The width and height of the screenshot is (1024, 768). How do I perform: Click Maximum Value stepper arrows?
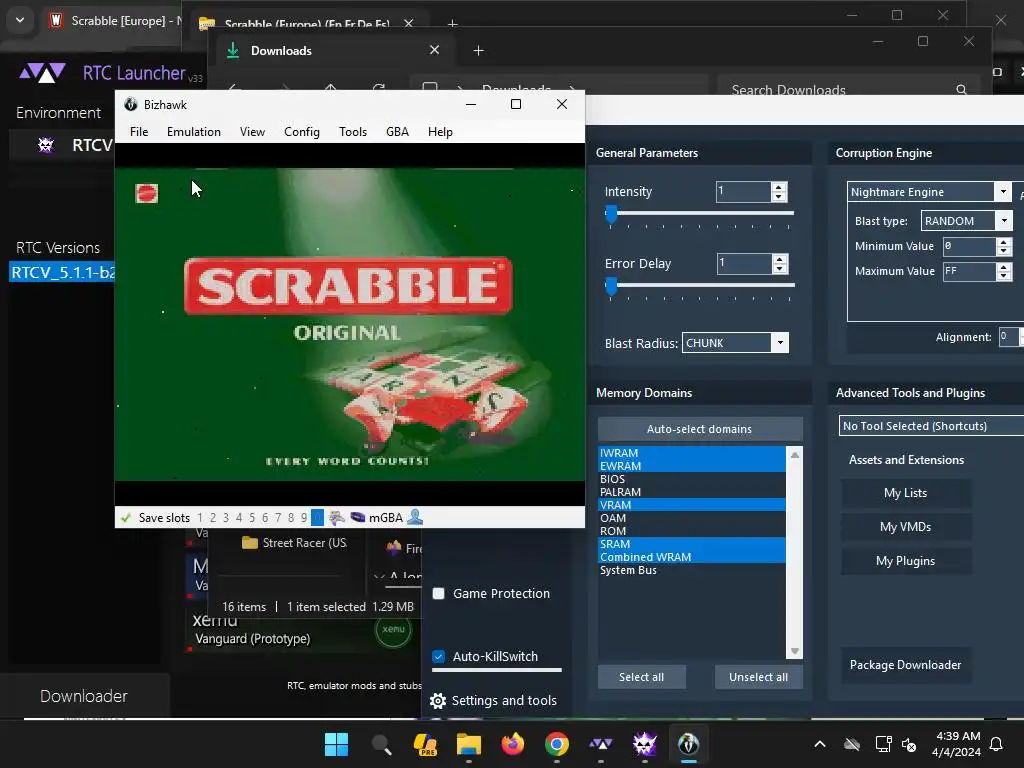[1004, 271]
